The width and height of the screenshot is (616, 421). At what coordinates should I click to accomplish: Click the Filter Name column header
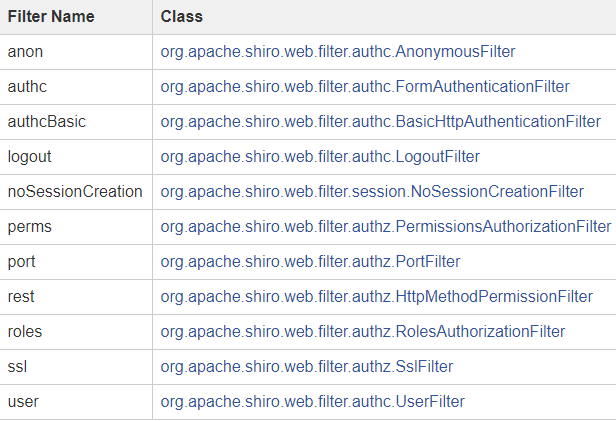point(52,17)
